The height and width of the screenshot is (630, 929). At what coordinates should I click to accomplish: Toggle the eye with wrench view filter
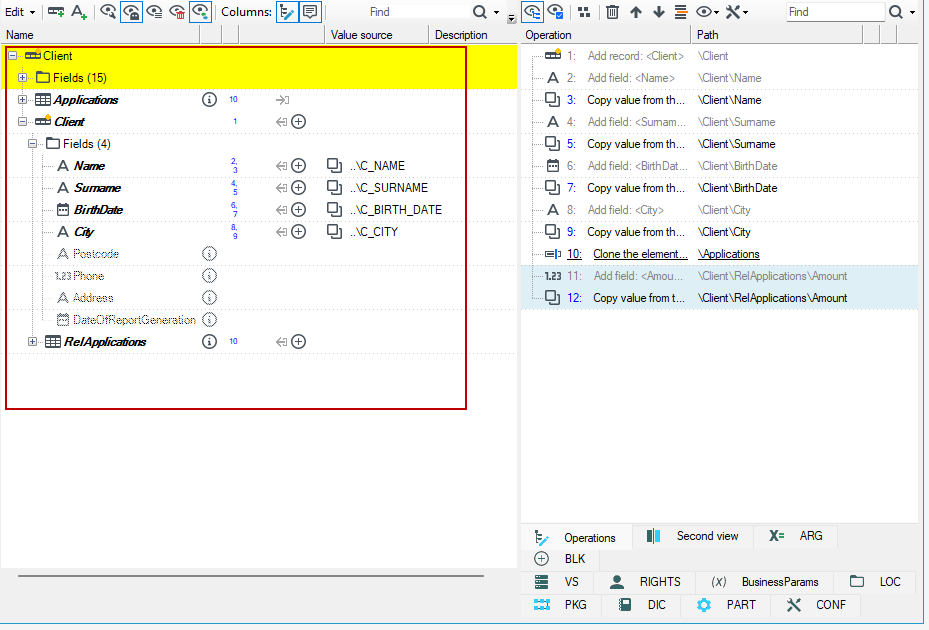(108, 11)
